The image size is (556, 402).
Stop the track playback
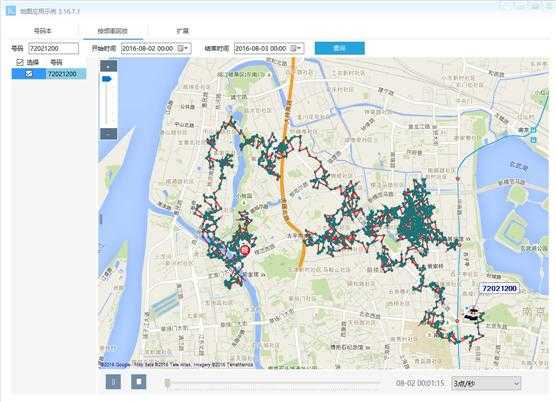[x=139, y=382]
